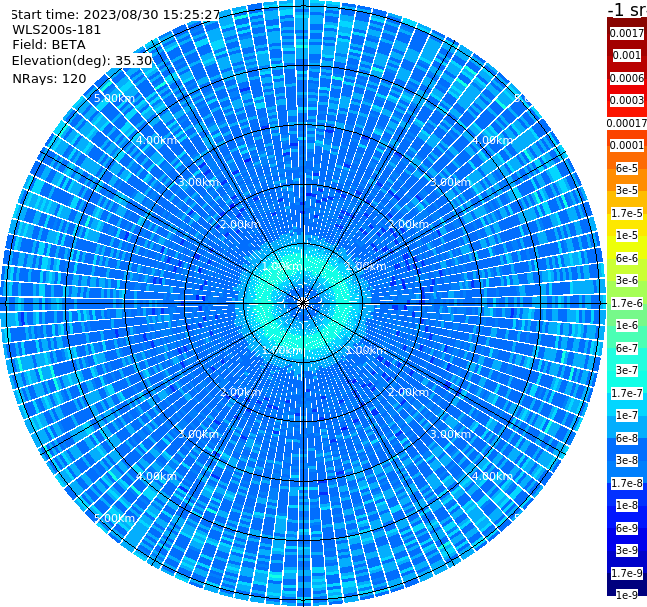Select the 4.00km ring label in upper-right quadrant
This screenshot has height=607, width=647.
point(492,140)
